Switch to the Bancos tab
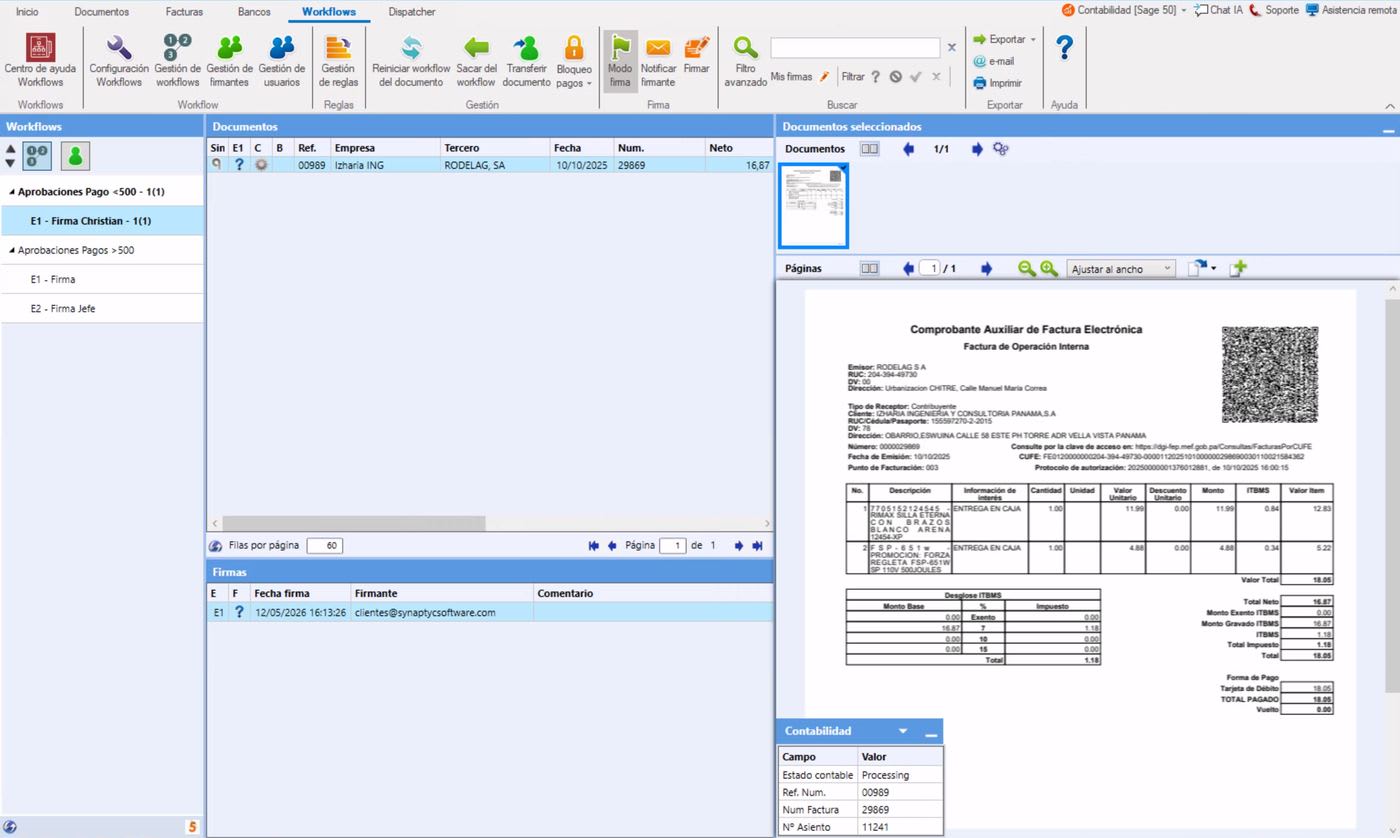The height and width of the screenshot is (838, 1400). click(x=254, y=12)
